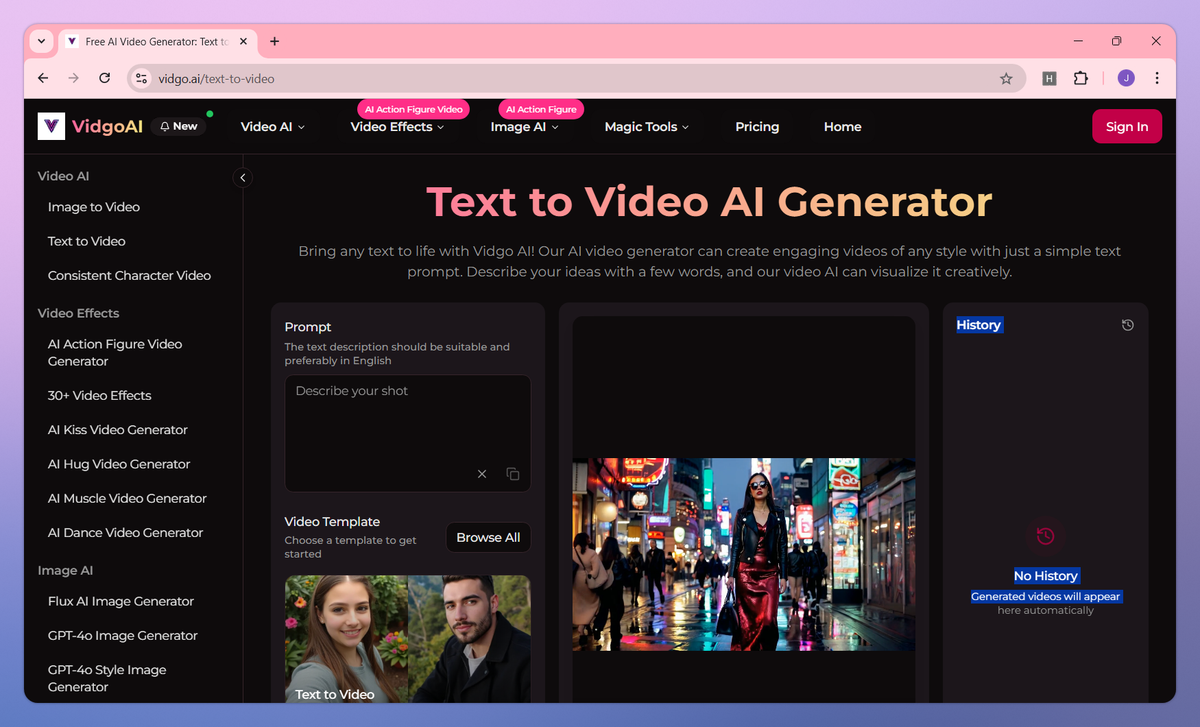
Task: Bookmark this page with the star icon
Action: [x=1006, y=78]
